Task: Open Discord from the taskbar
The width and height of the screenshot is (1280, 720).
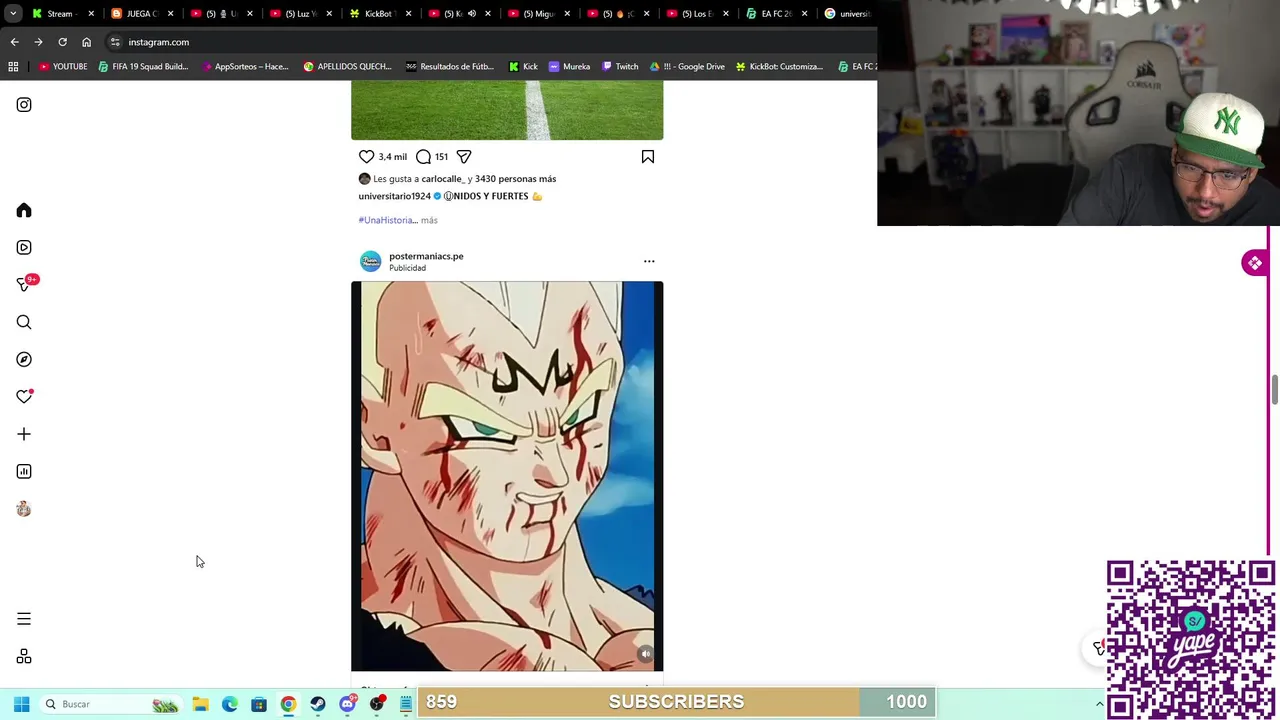Action: [x=347, y=704]
